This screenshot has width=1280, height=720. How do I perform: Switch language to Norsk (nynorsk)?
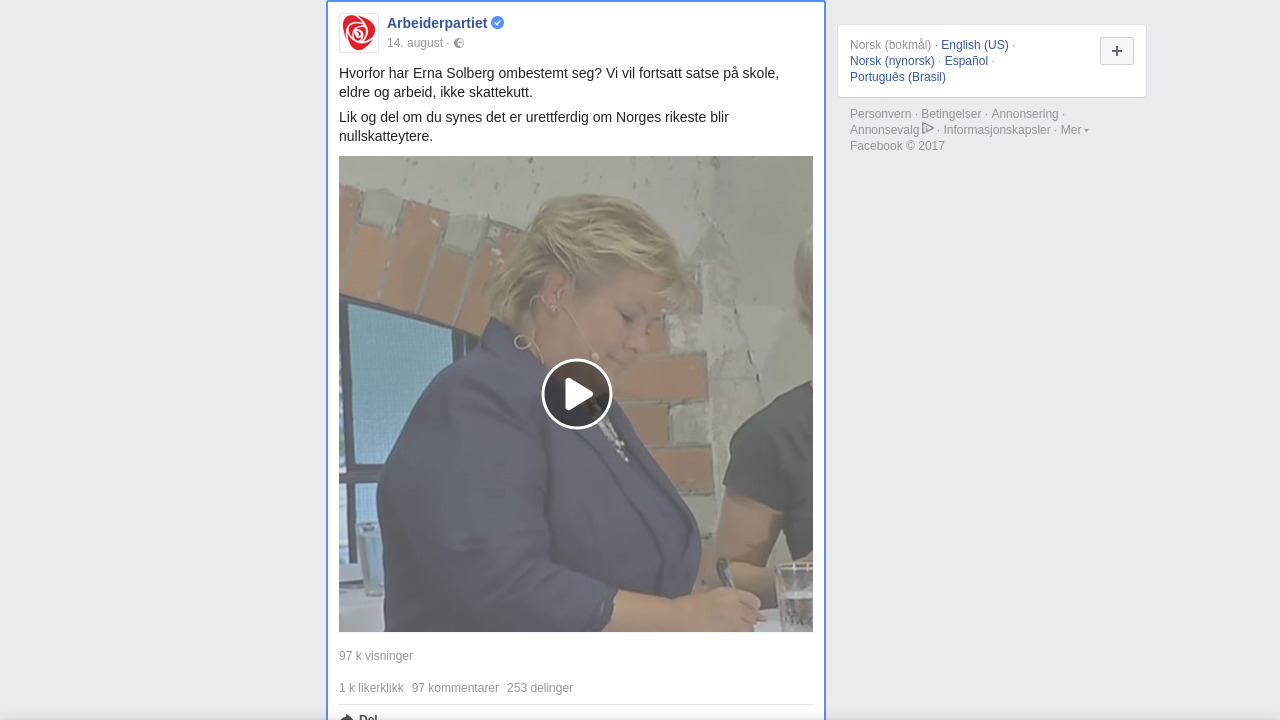click(x=892, y=61)
